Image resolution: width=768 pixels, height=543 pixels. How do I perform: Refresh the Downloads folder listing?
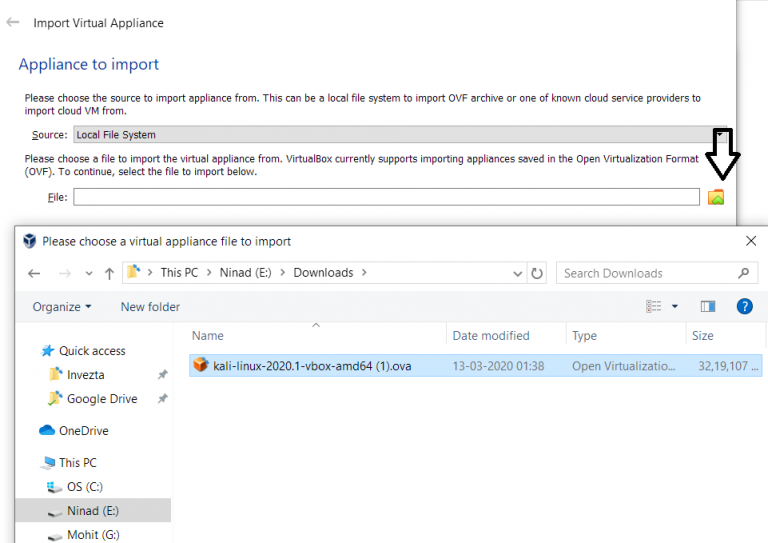[538, 273]
